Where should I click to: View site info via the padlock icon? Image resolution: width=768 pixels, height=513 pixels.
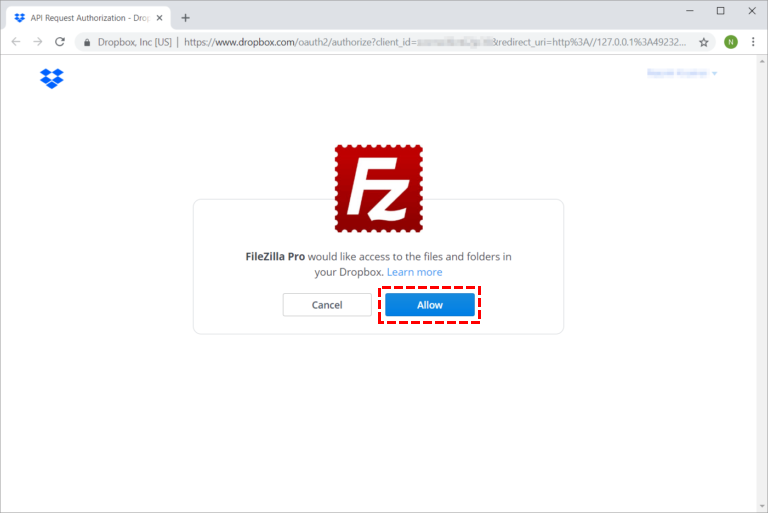[x=87, y=42]
